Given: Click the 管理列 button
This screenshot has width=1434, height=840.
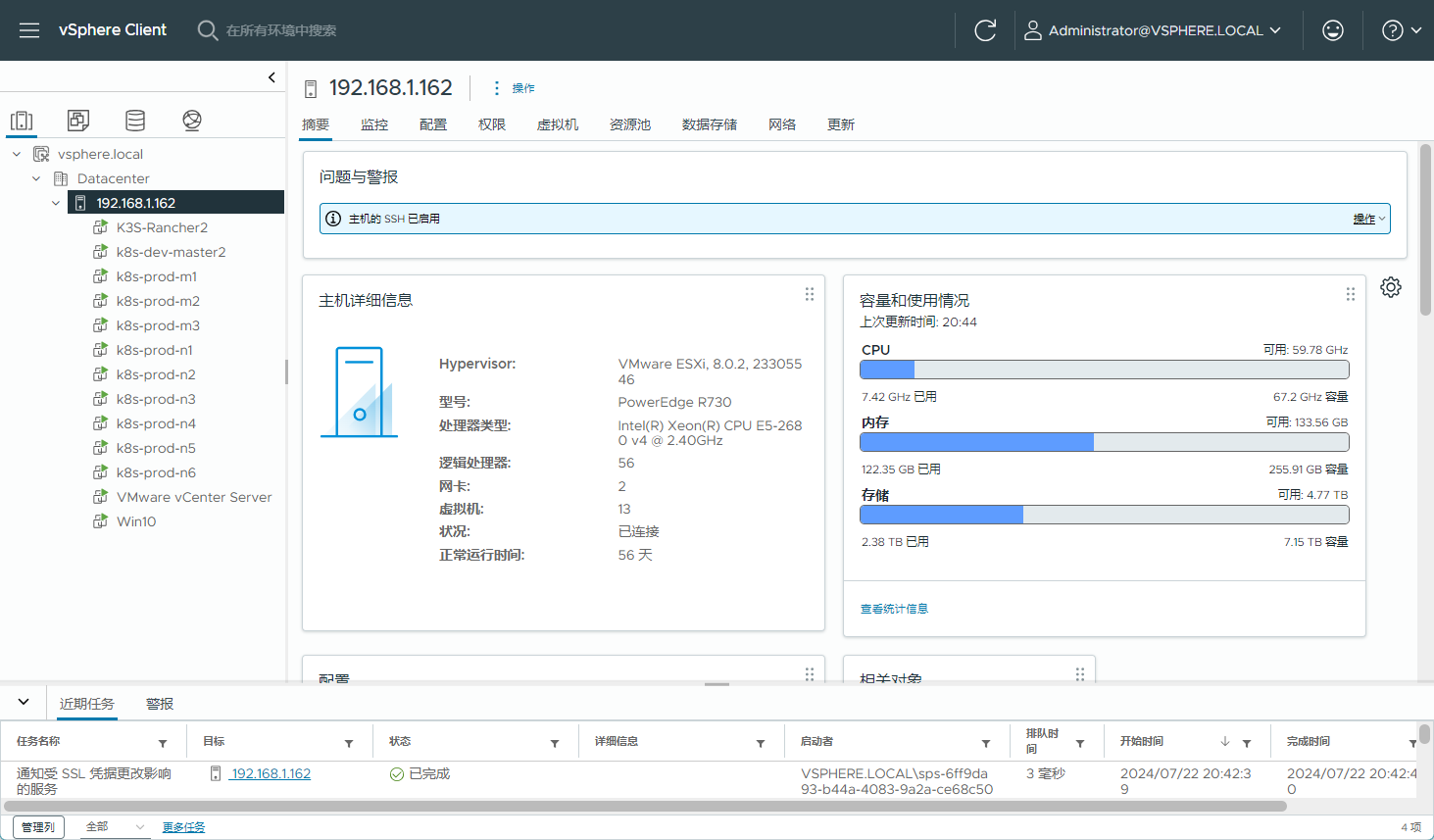Looking at the screenshot, I should coord(39,827).
